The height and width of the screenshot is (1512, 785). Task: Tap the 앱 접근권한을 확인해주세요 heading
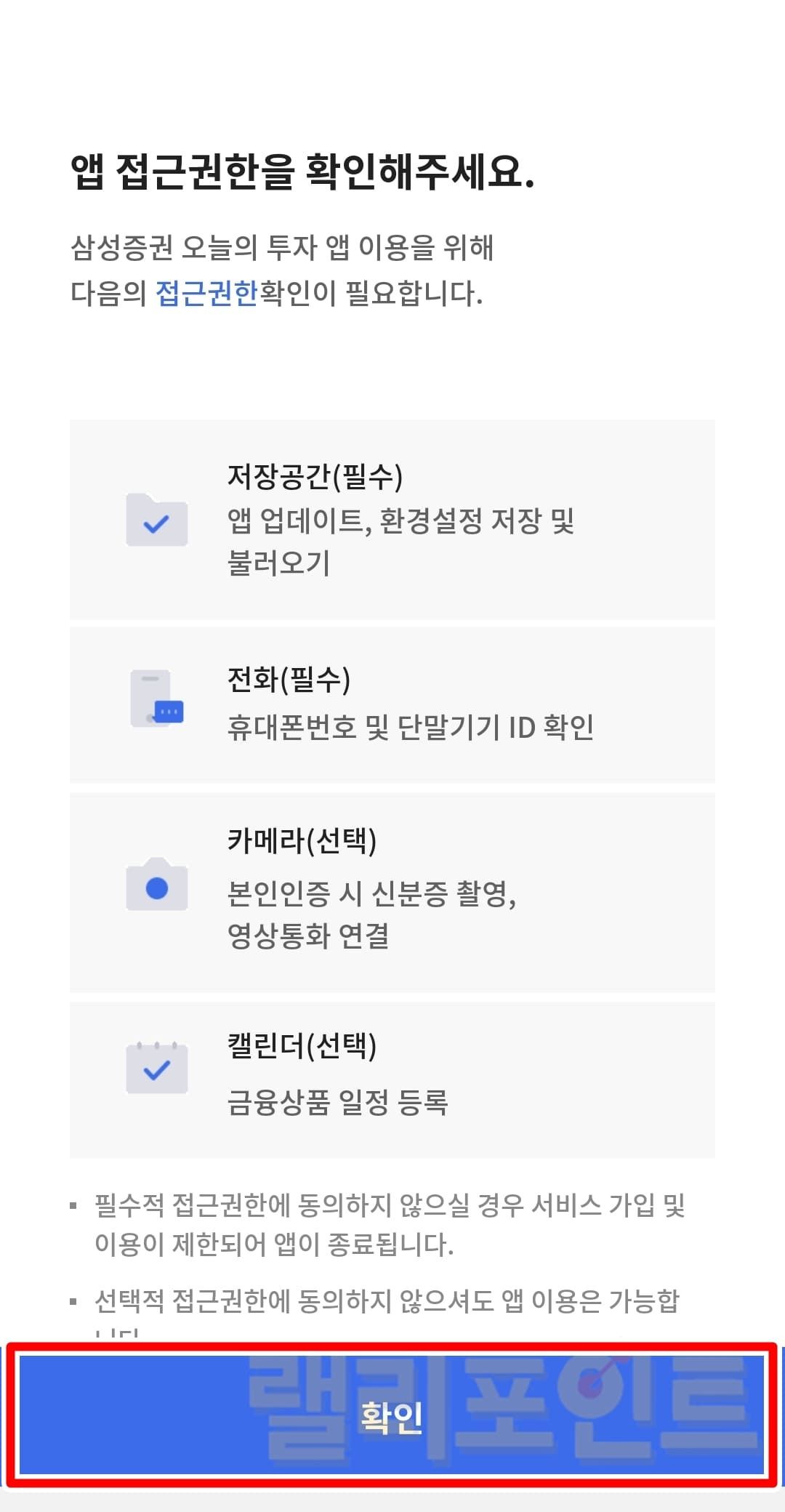coord(302,173)
